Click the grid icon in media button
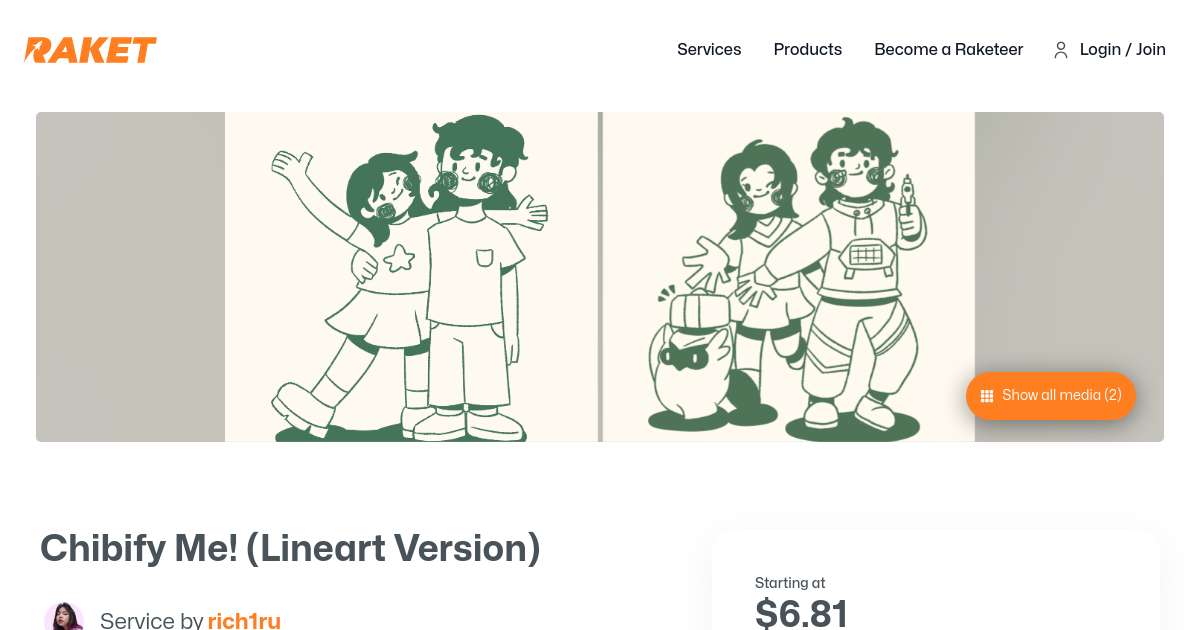The image size is (1200, 630). (x=986, y=396)
